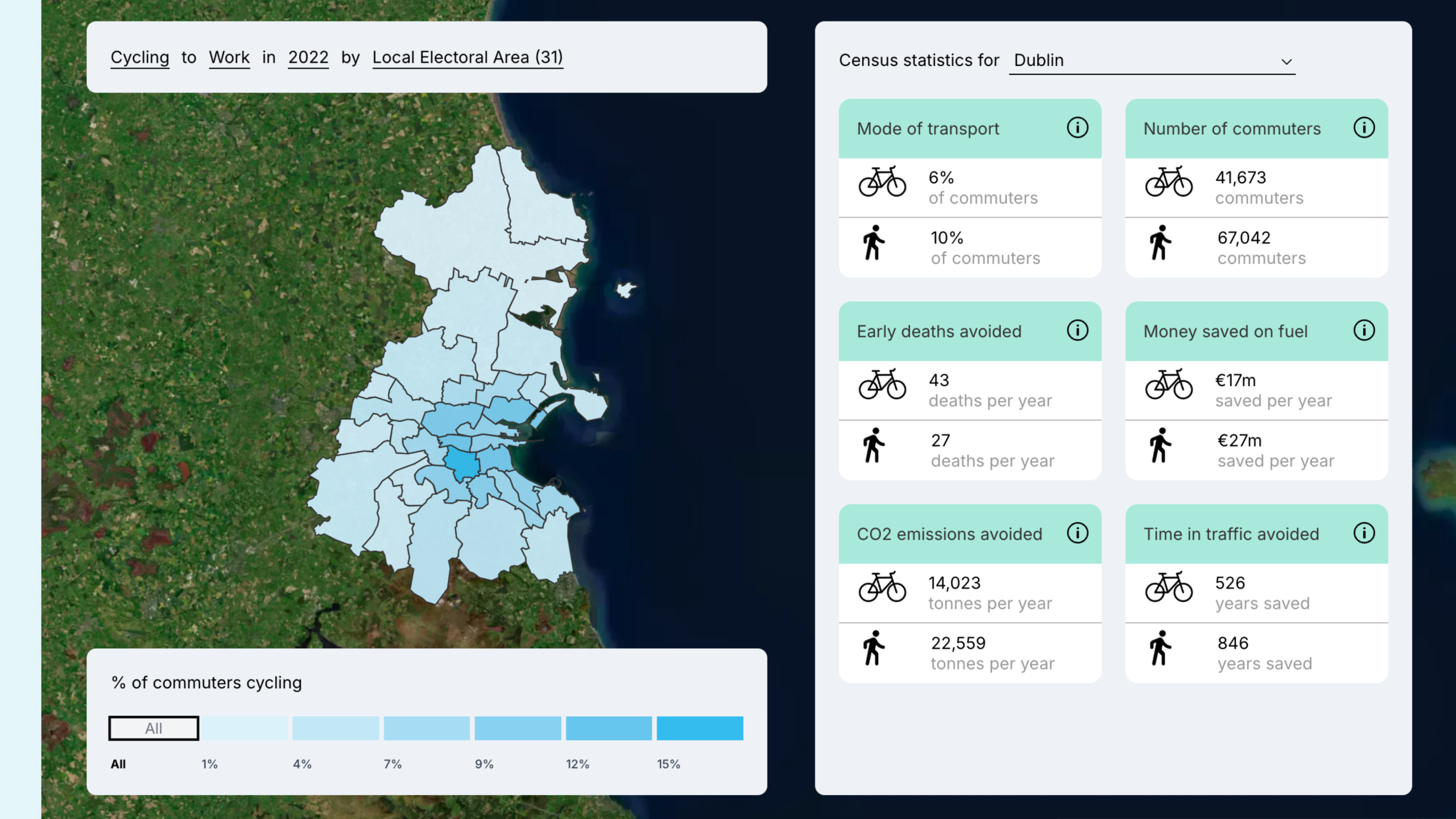Viewport: 1456px width, 819px height.
Task: Click the 'CO2 emissions avoided' heading
Action: pos(949,534)
